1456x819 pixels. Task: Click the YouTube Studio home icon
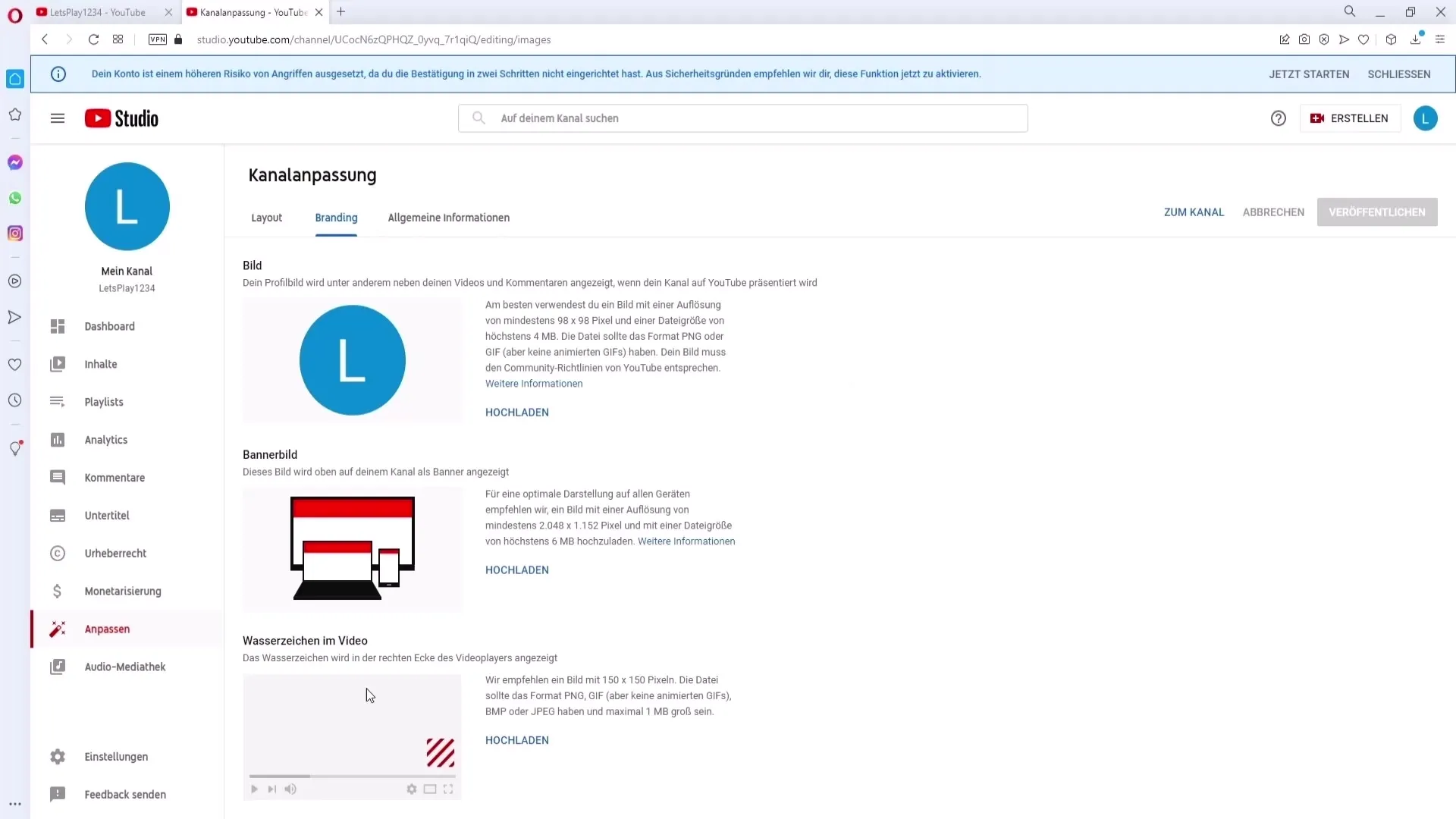pyautogui.click(x=120, y=118)
